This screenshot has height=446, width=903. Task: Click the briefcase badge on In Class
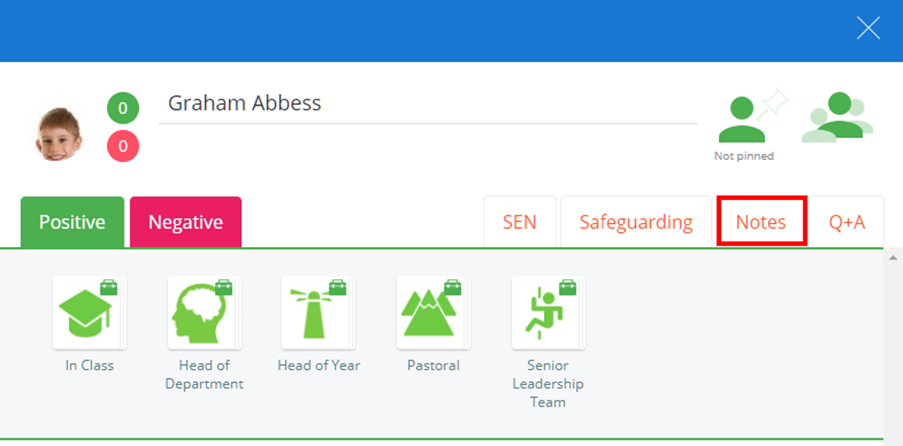coord(109,287)
